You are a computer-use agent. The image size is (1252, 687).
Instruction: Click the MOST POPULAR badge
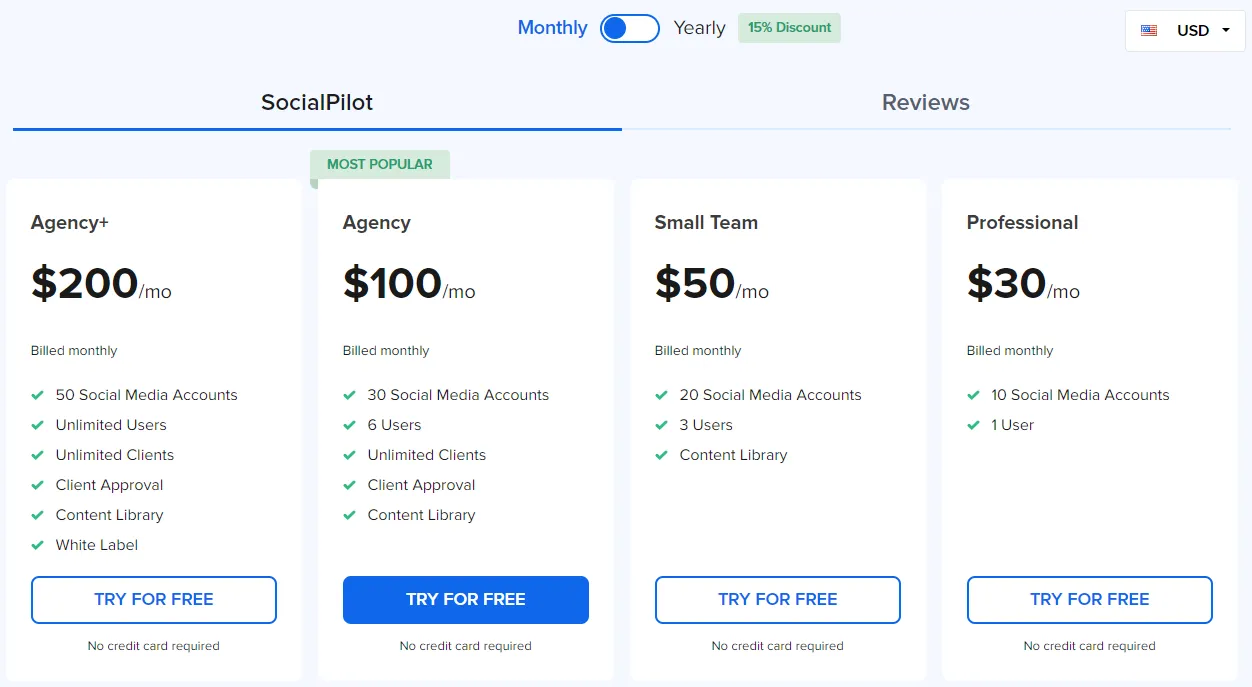[x=380, y=164]
